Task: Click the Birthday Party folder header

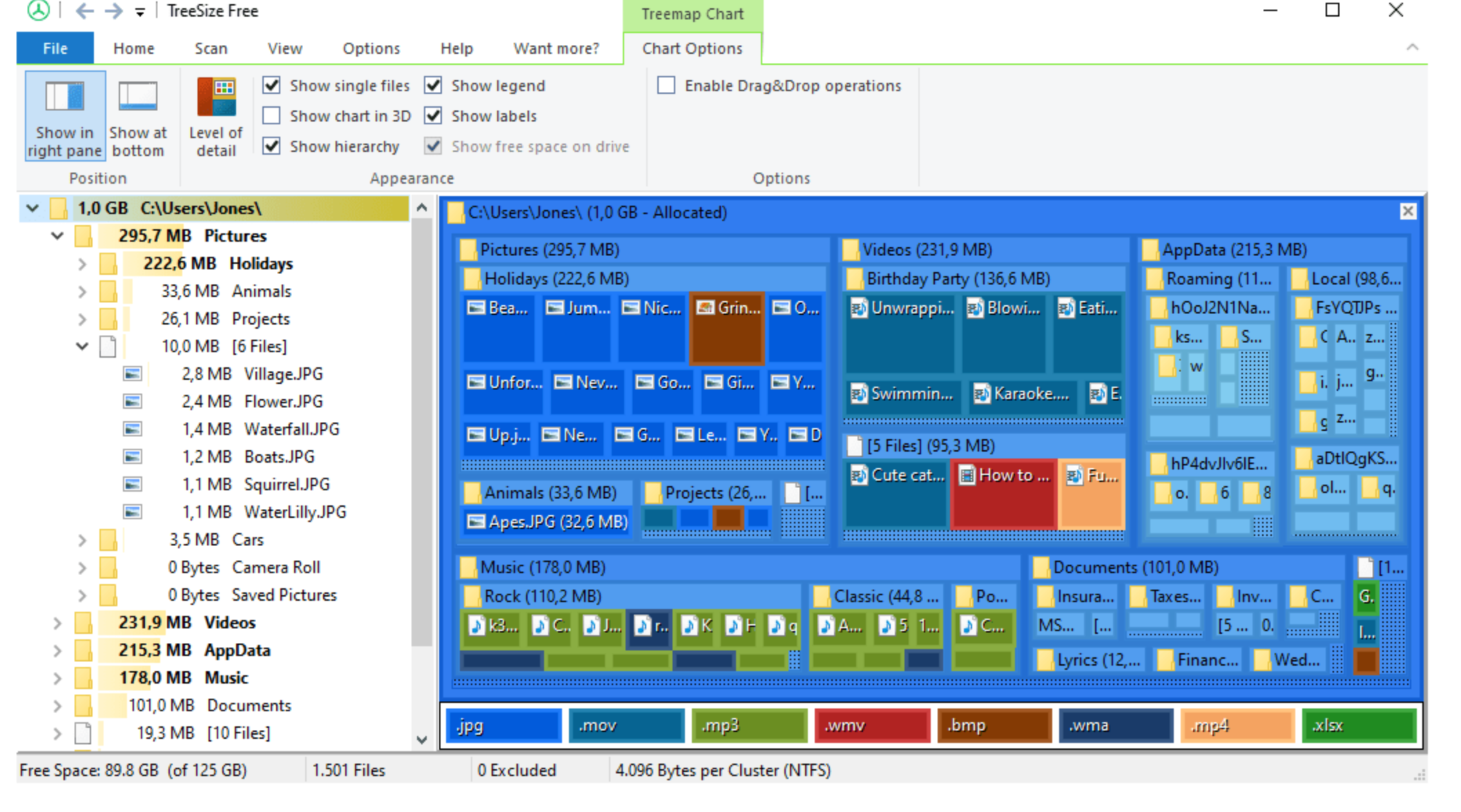Action: coord(984,278)
